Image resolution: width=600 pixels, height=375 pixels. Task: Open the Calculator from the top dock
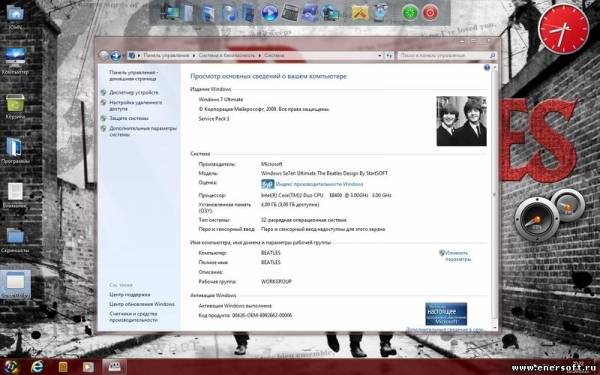coord(290,13)
